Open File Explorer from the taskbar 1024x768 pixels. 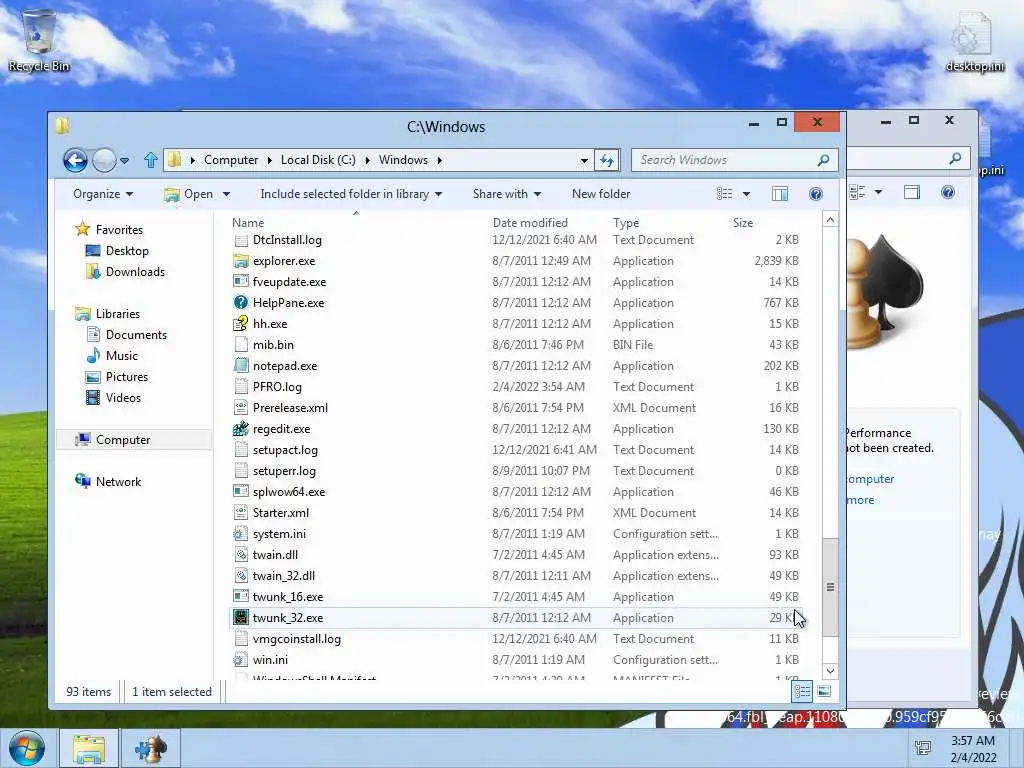click(x=89, y=748)
